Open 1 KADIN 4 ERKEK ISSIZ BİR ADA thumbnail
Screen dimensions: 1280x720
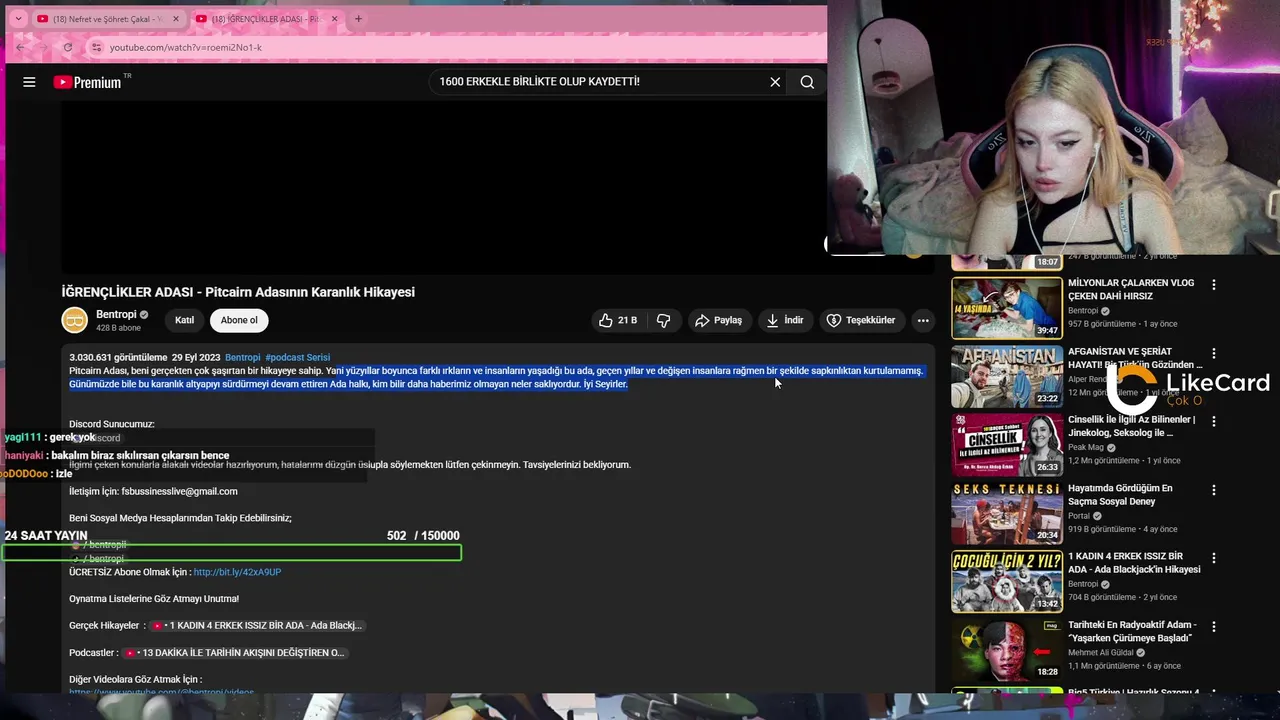click(1006, 581)
